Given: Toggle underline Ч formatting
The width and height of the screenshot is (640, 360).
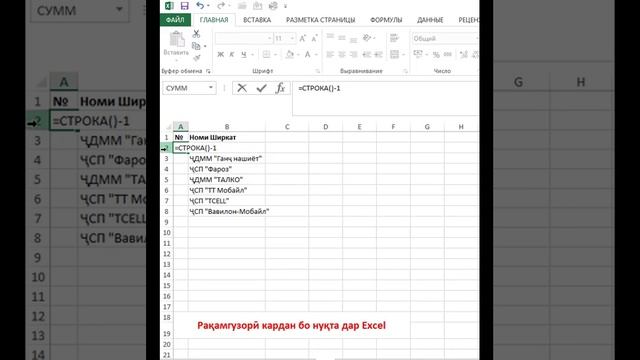Looking at the screenshot, I should click(x=244, y=54).
